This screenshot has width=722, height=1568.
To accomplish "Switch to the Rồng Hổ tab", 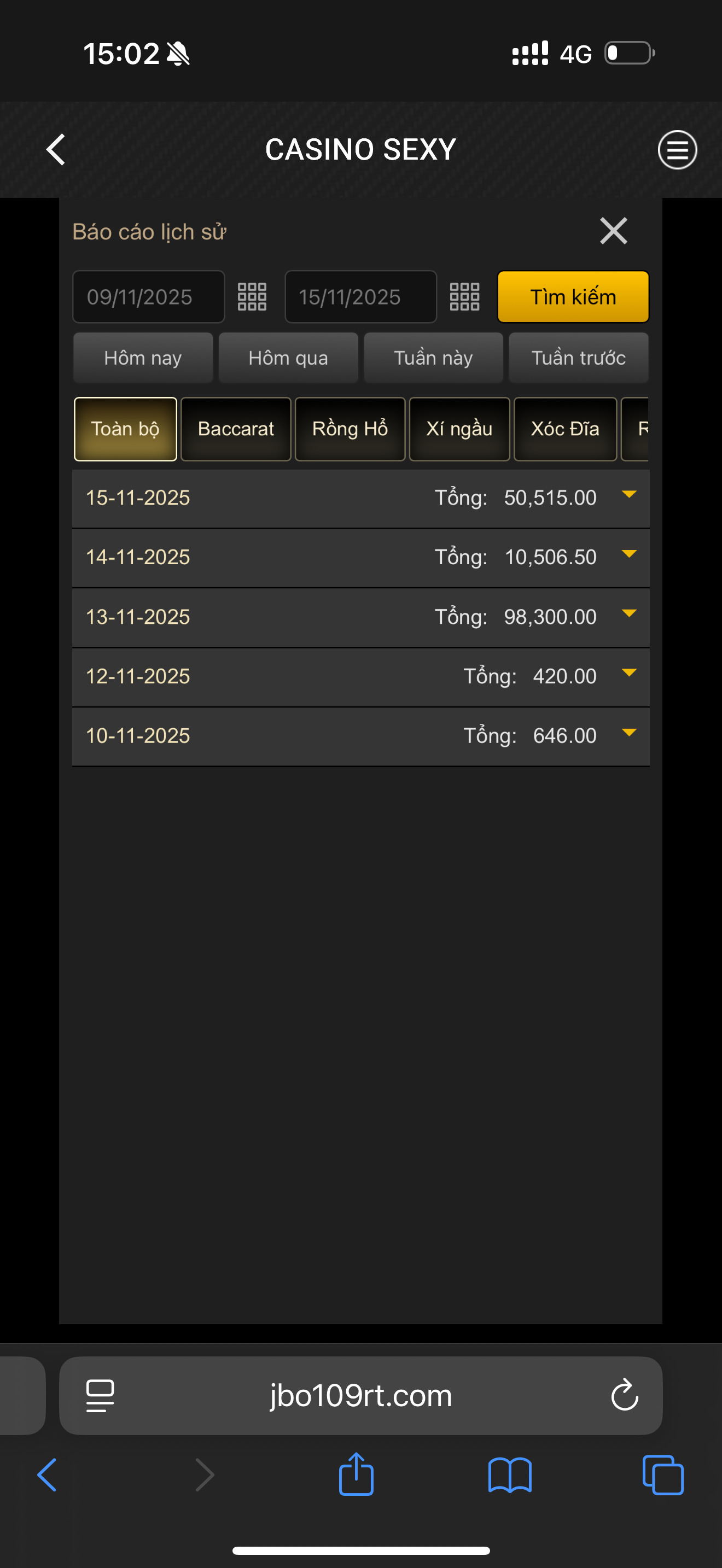I will [x=350, y=429].
